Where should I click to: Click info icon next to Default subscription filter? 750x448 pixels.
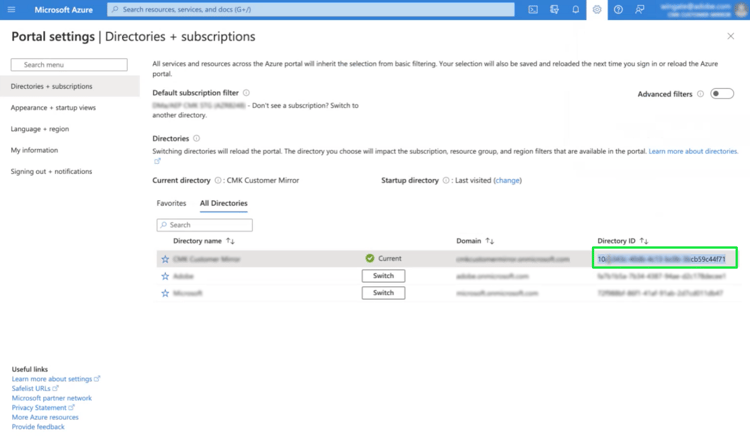click(246, 93)
